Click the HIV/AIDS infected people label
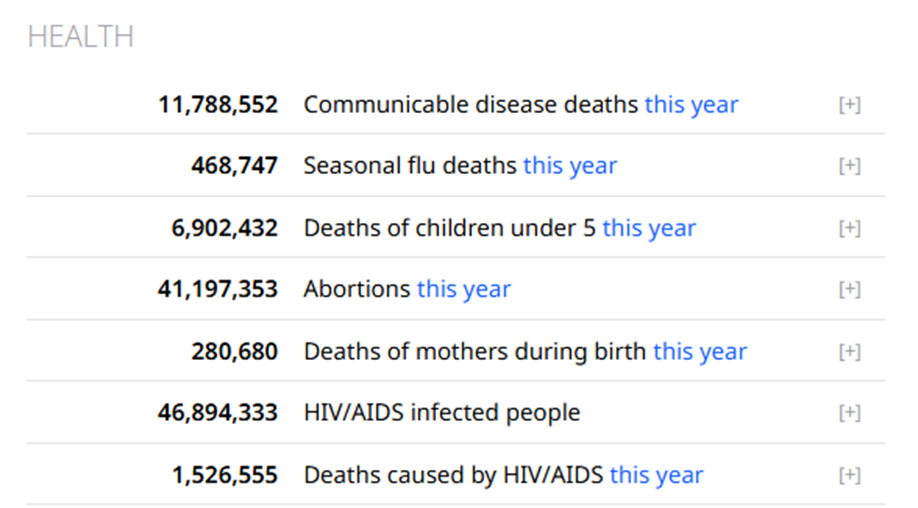 pyautogui.click(x=441, y=413)
